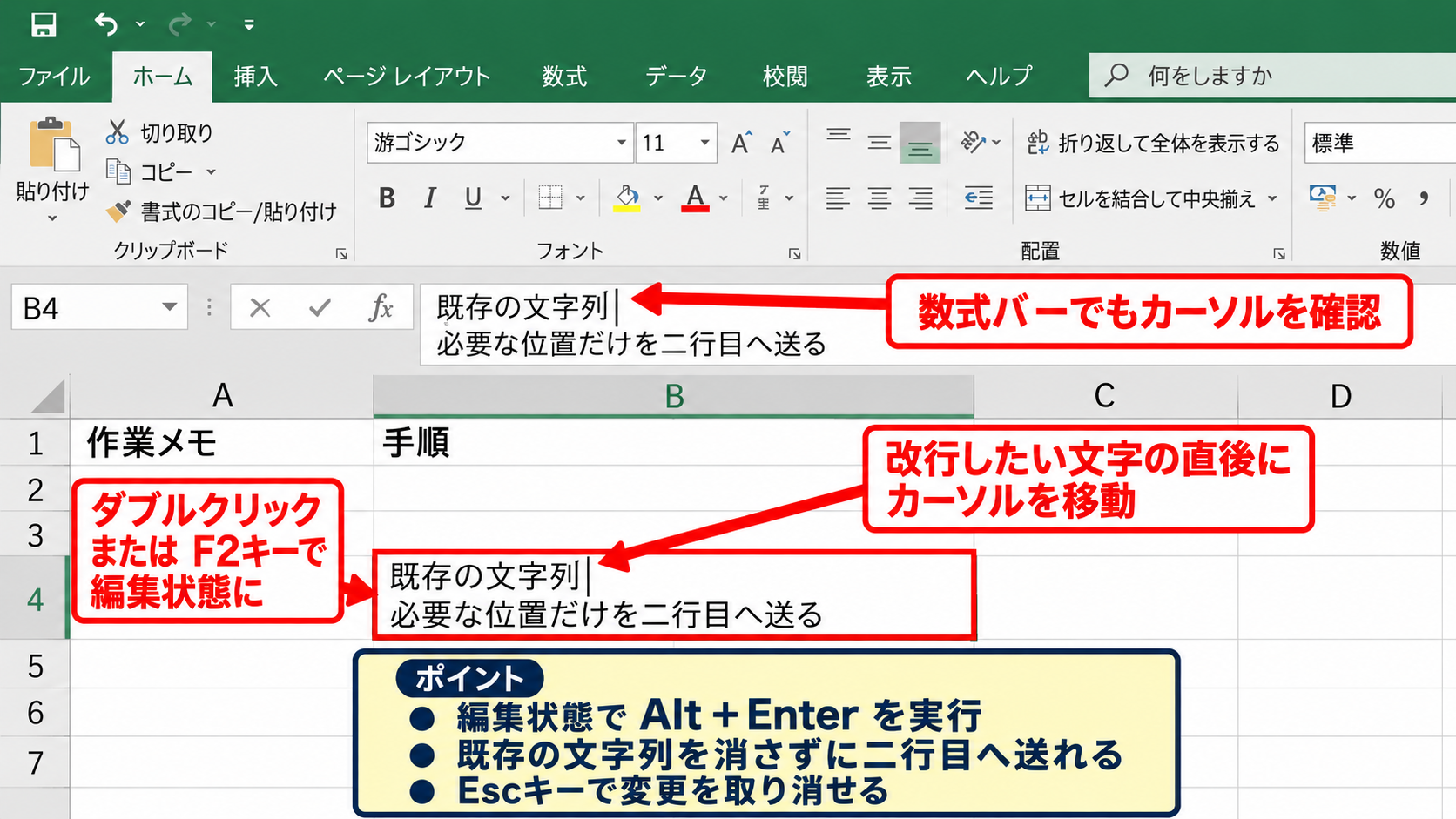Toggle Wrap Text (折り返して全体を表示する)
This screenshot has width=1456, height=819.
[1153, 143]
